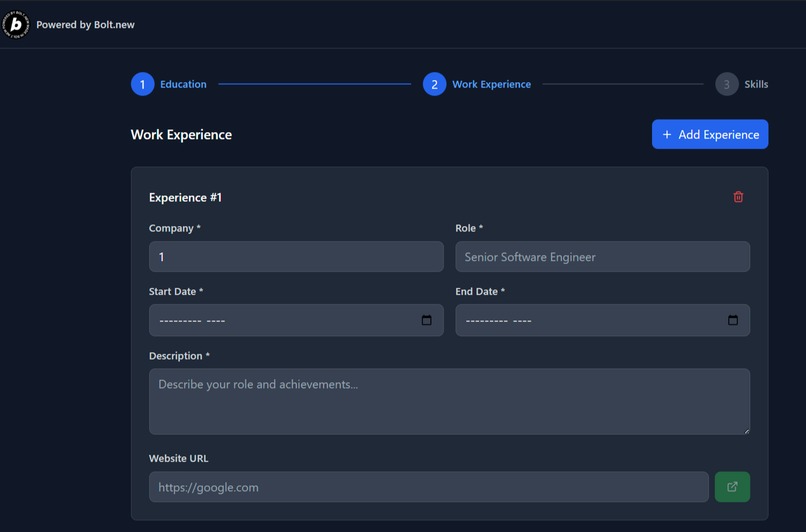Click the Website URL label
Image resolution: width=806 pixels, height=532 pixels.
178,458
